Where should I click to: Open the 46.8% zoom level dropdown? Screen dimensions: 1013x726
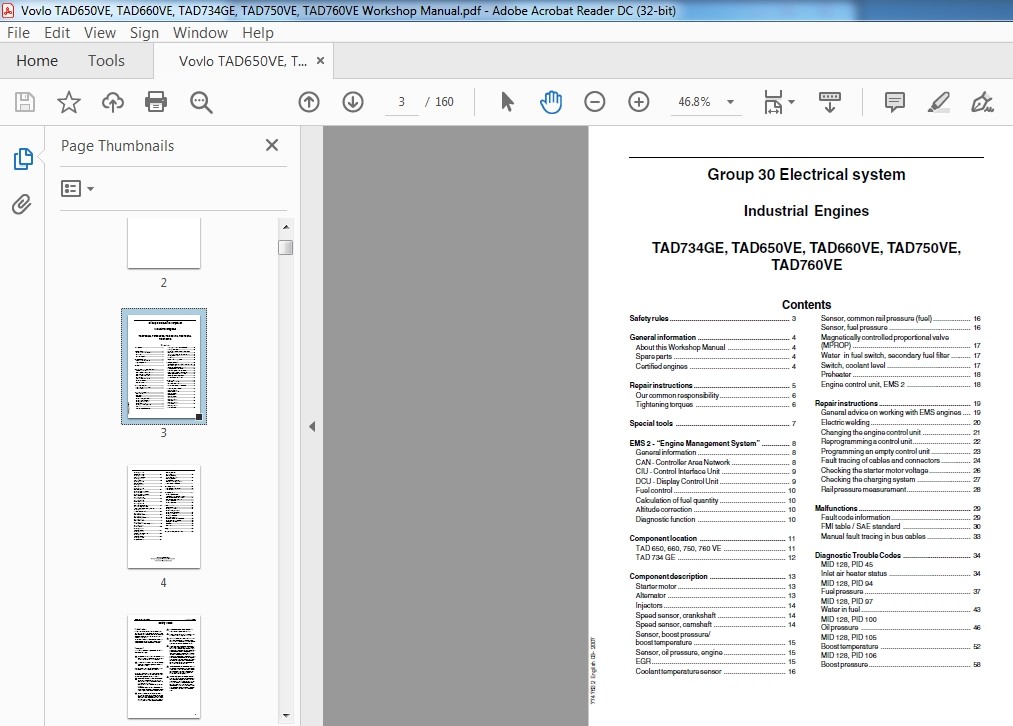coord(730,102)
